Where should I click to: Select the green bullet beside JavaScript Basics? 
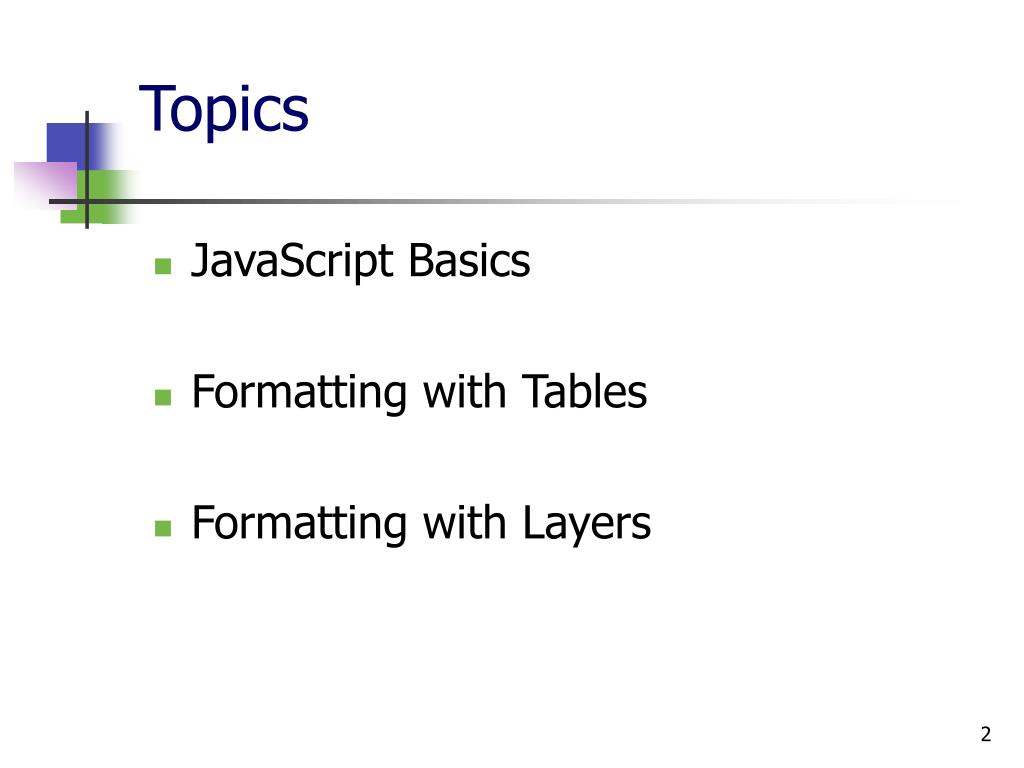click(x=163, y=266)
